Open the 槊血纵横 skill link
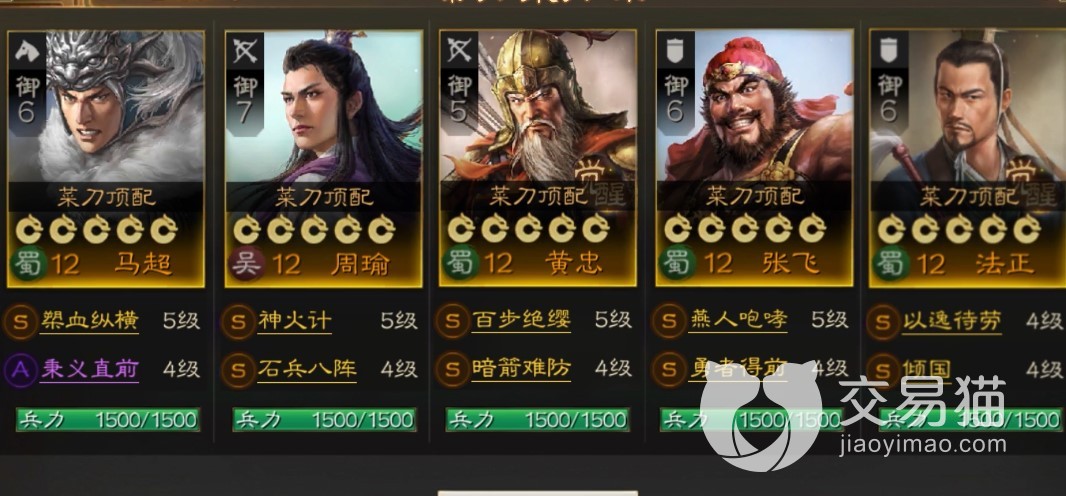The width and height of the screenshot is (1066, 496). [x=89, y=321]
